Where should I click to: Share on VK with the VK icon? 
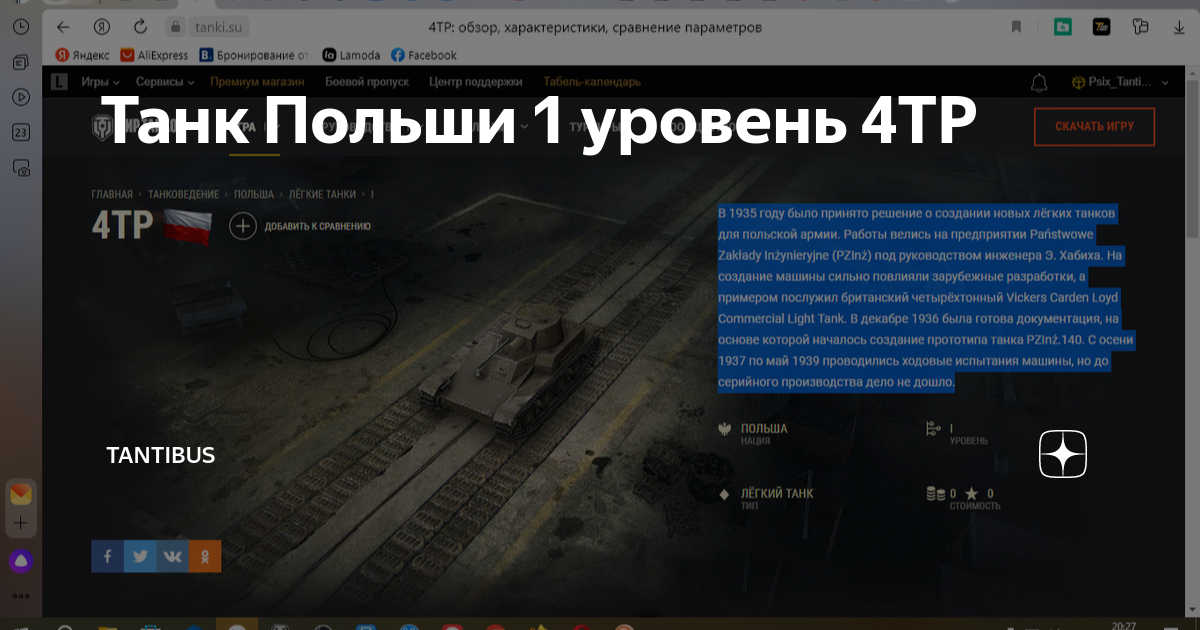(172, 557)
